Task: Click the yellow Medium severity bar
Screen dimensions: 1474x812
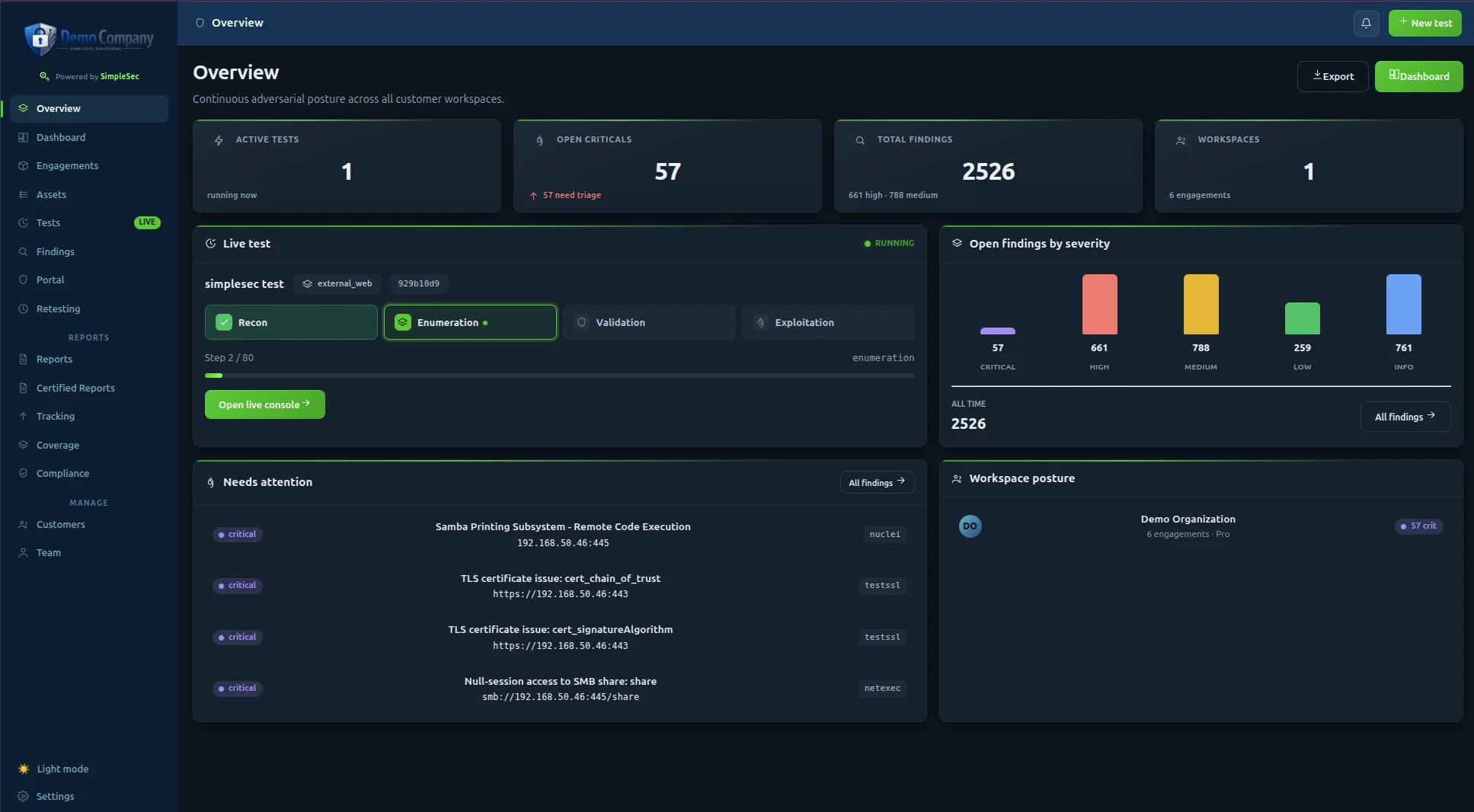Action: (1201, 304)
